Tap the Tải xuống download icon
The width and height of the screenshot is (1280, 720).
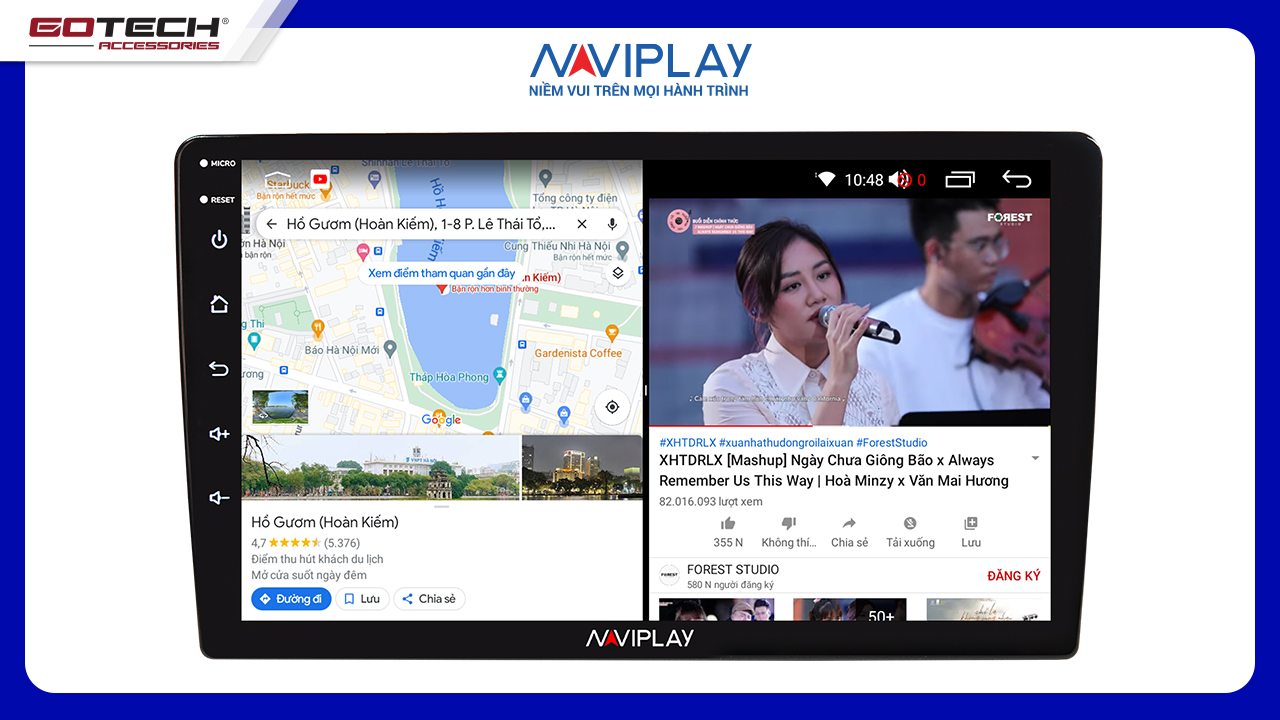coord(910,524)
